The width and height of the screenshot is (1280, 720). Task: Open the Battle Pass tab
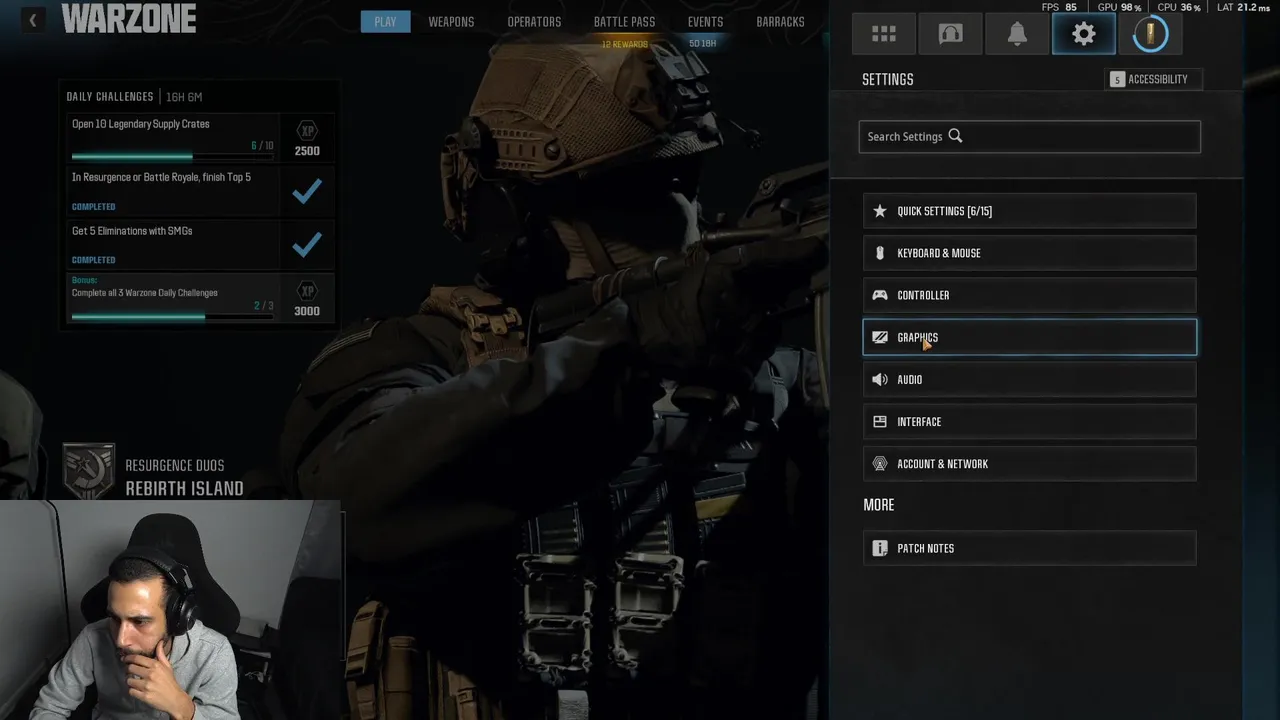624,22
